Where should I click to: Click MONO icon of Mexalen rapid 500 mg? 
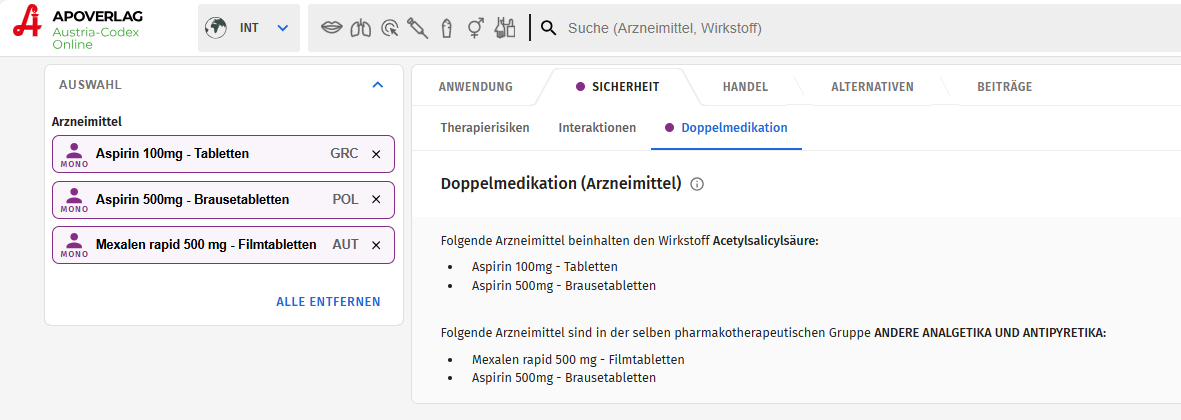[x=74, y=245]
